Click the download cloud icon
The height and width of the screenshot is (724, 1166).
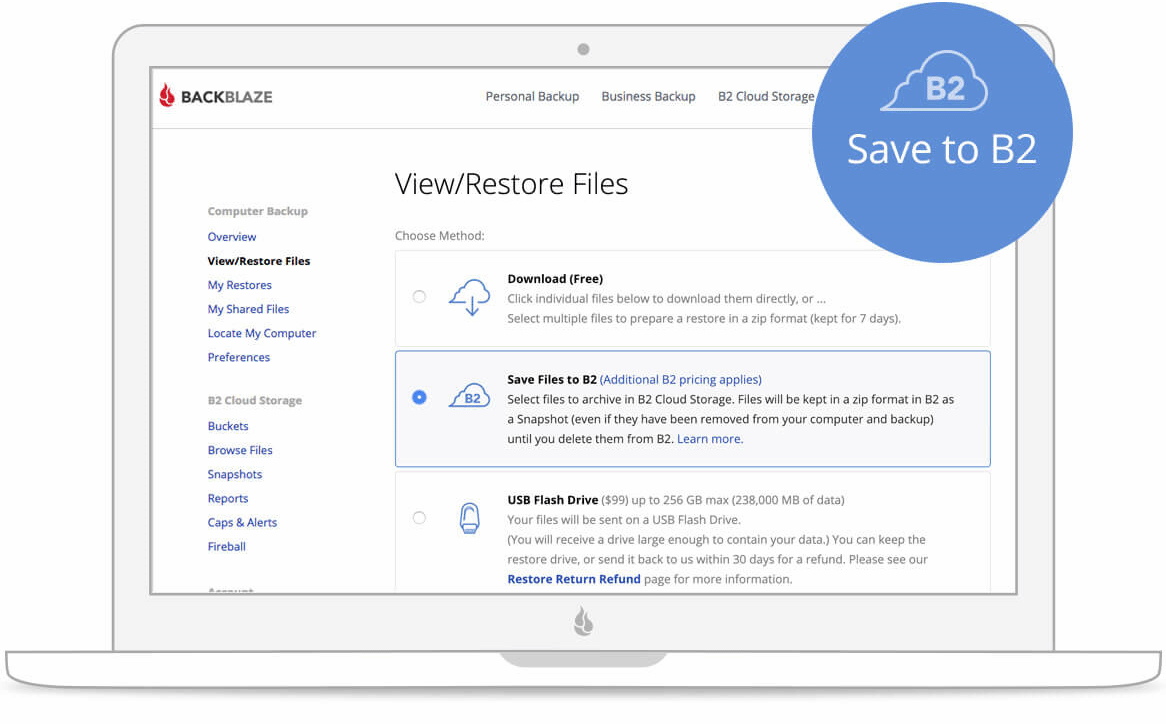470,297
